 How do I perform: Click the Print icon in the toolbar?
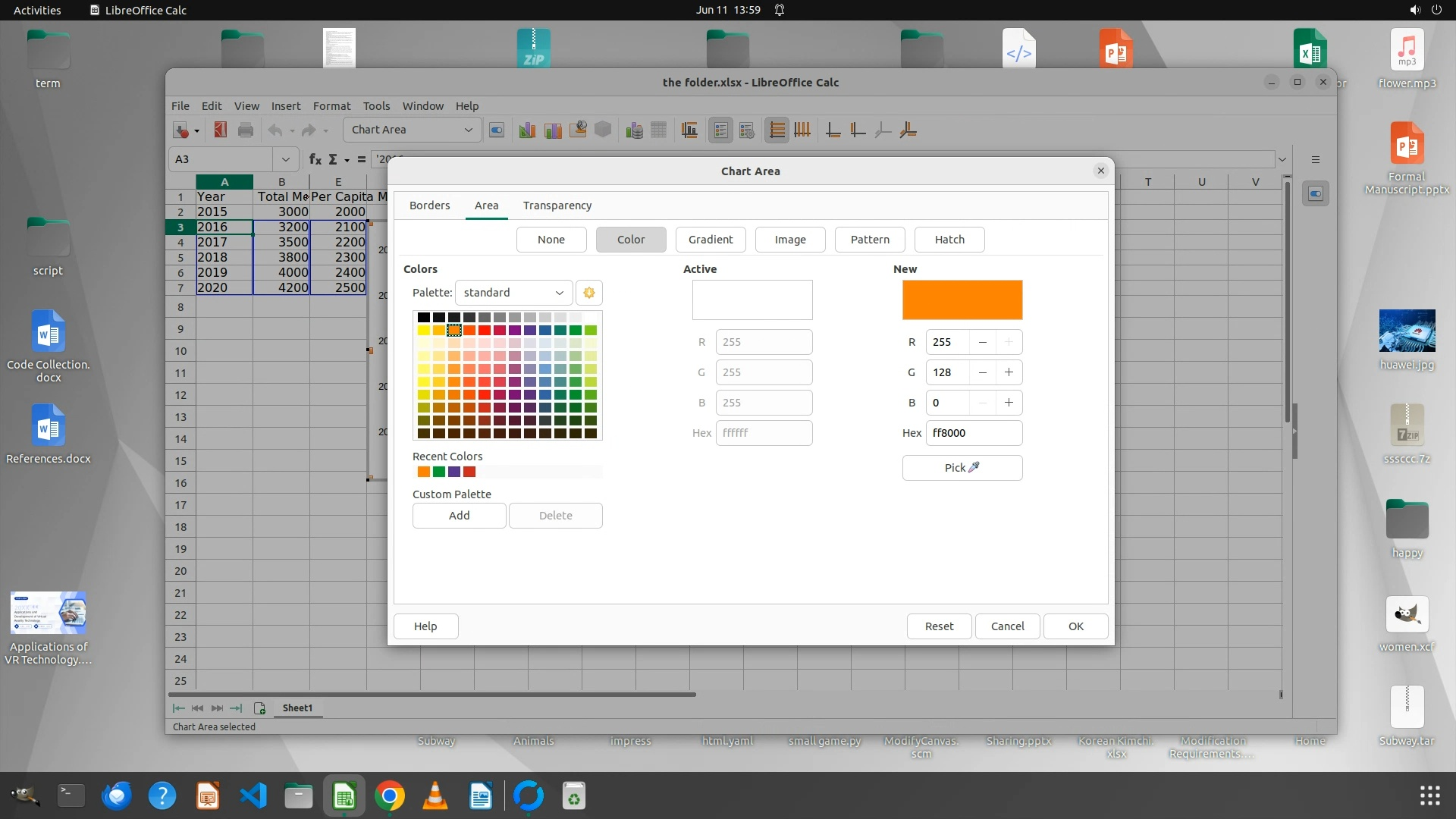coord(246,130)
